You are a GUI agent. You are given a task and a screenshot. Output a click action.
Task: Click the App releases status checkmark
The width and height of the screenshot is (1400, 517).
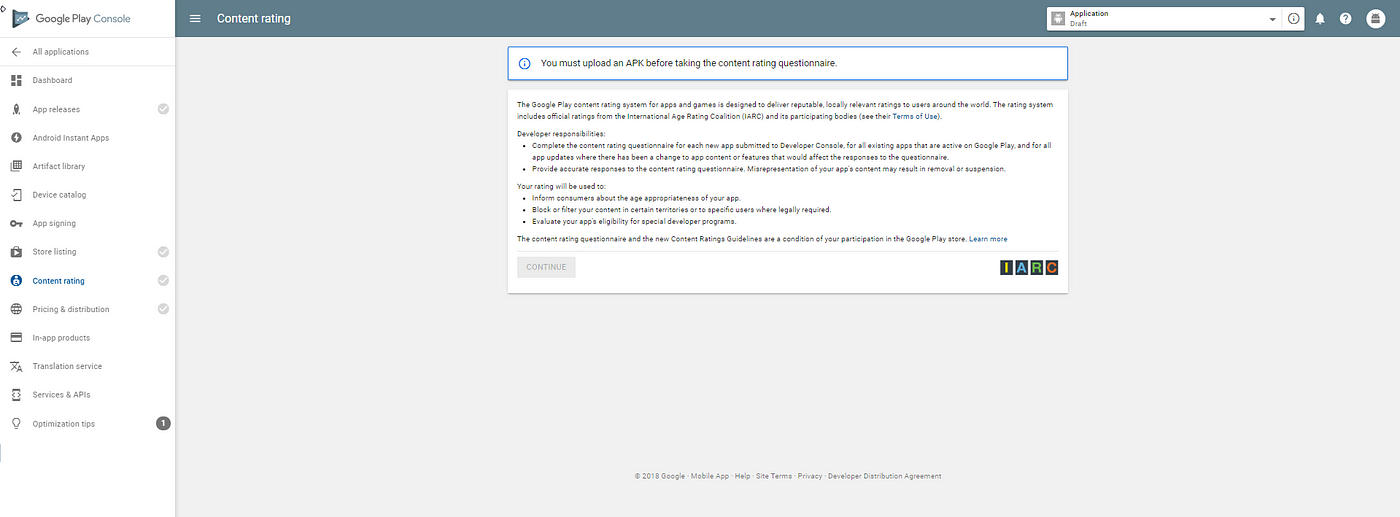(163, 109)
